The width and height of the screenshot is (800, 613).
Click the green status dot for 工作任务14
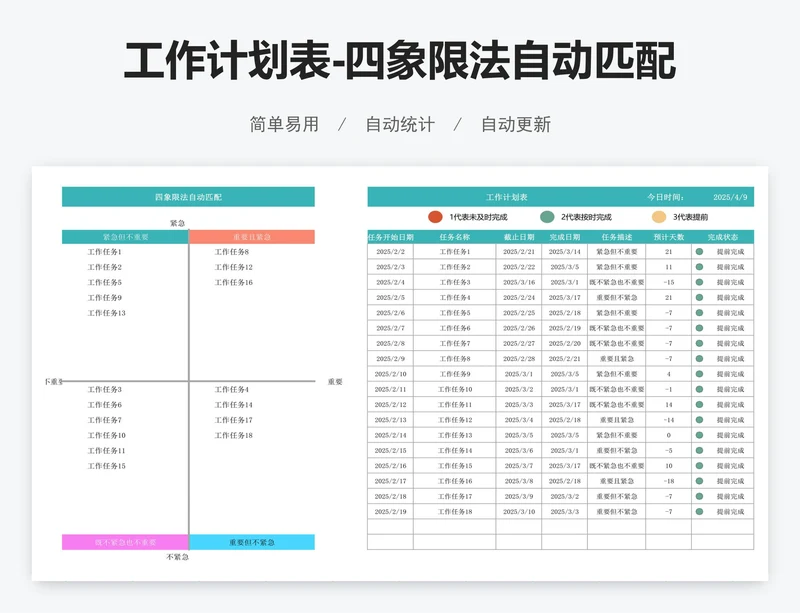click(699, 450)
